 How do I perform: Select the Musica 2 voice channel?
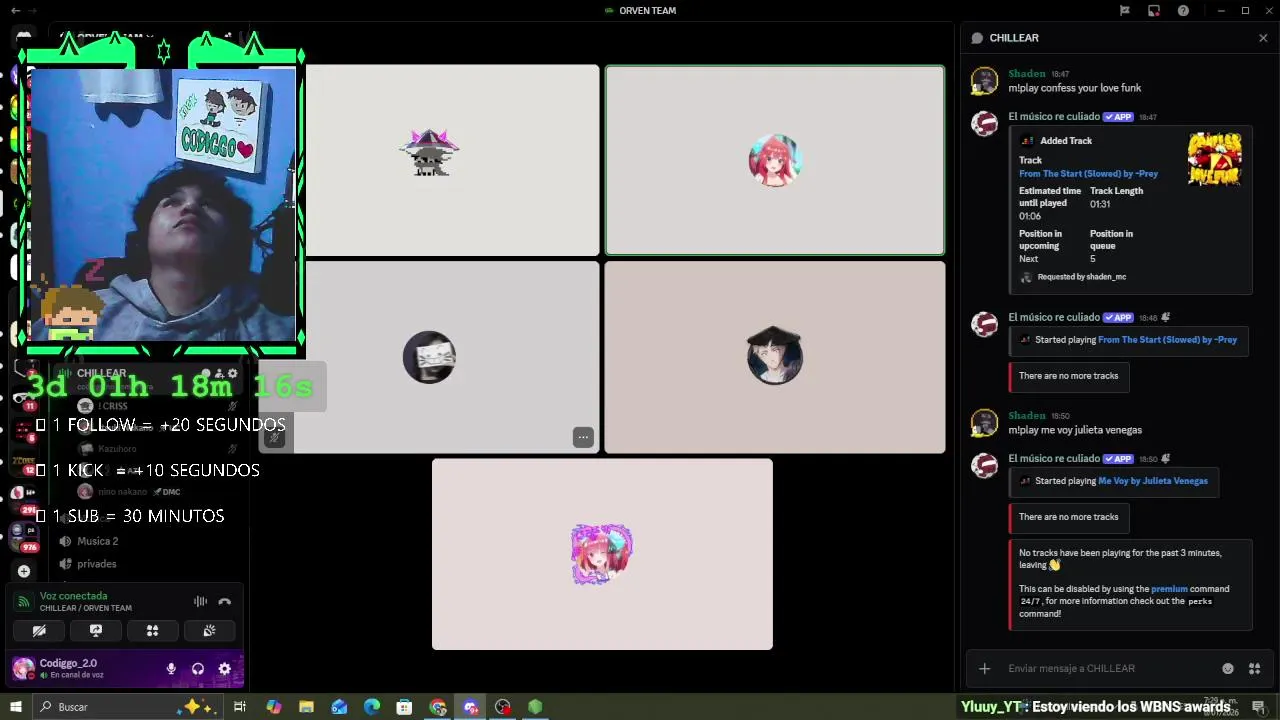[x=98, y=541]
